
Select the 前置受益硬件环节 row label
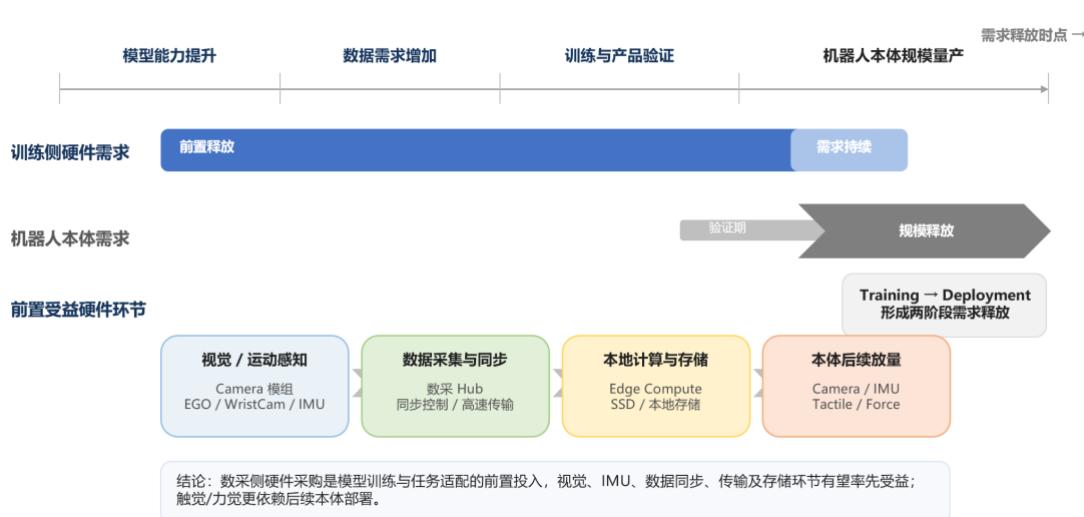tap(78, 310)
